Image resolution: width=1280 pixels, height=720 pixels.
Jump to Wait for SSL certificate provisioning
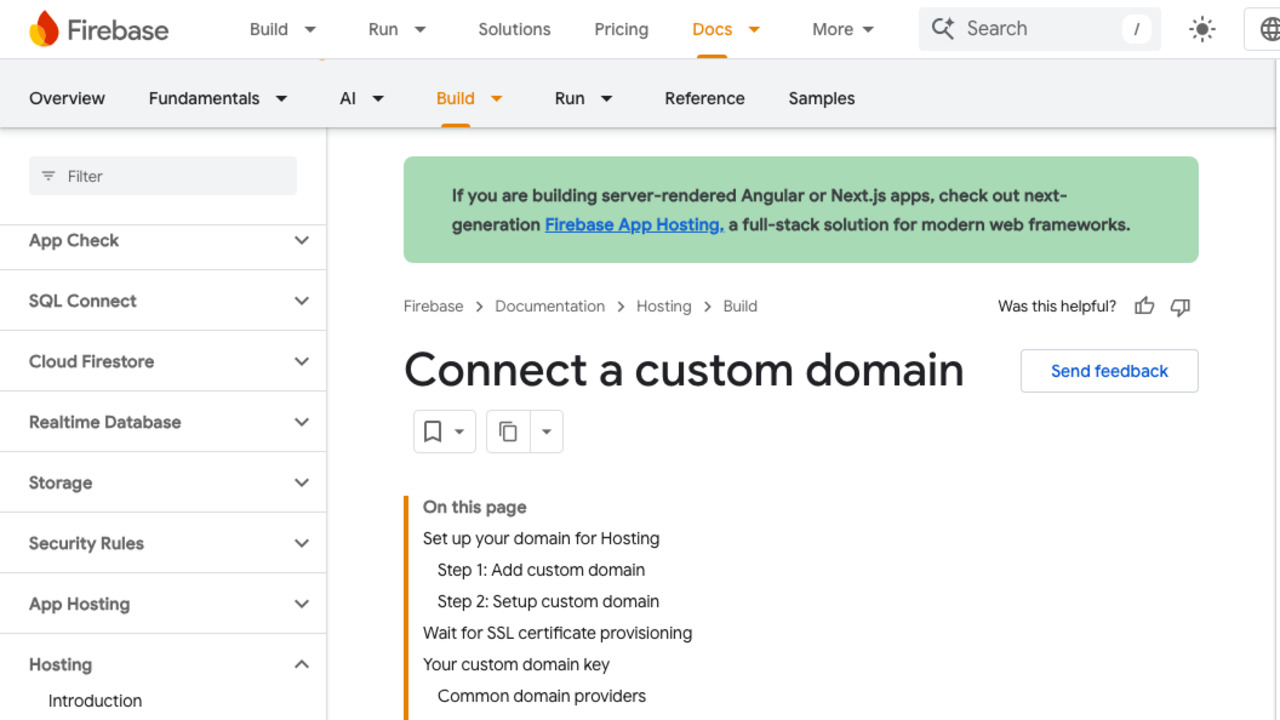[x=557, y=633]
